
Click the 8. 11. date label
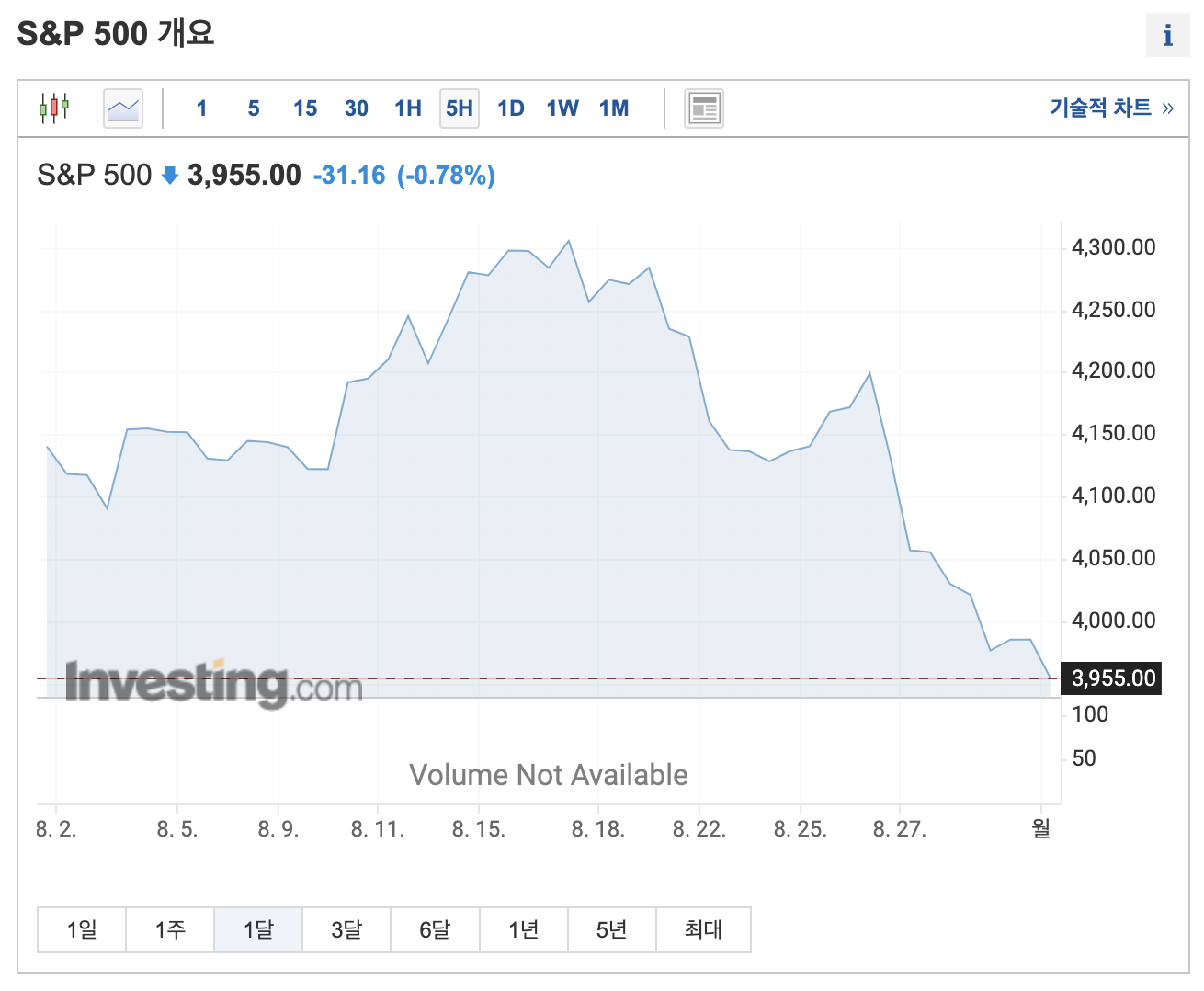378,829
